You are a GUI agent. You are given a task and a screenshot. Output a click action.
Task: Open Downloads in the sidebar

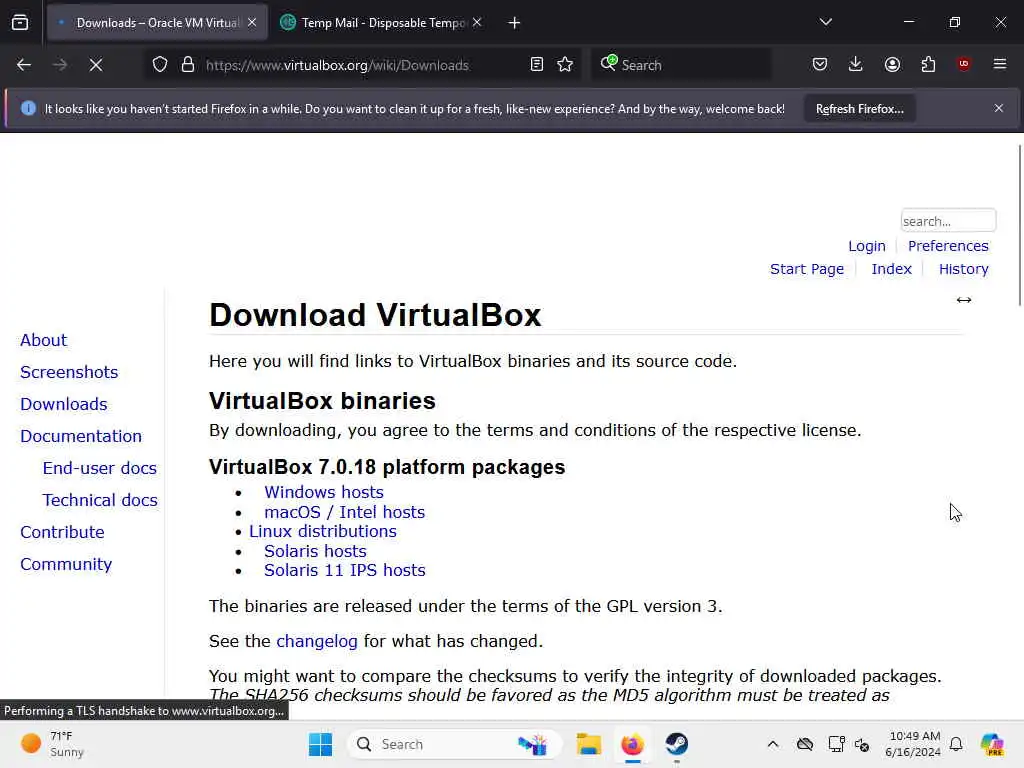click(63, 404)
